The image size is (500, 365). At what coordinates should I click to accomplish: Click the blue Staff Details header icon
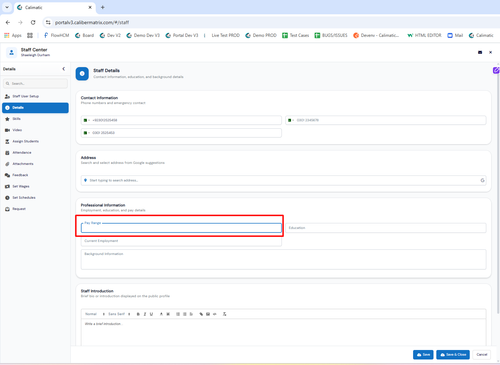82,74
